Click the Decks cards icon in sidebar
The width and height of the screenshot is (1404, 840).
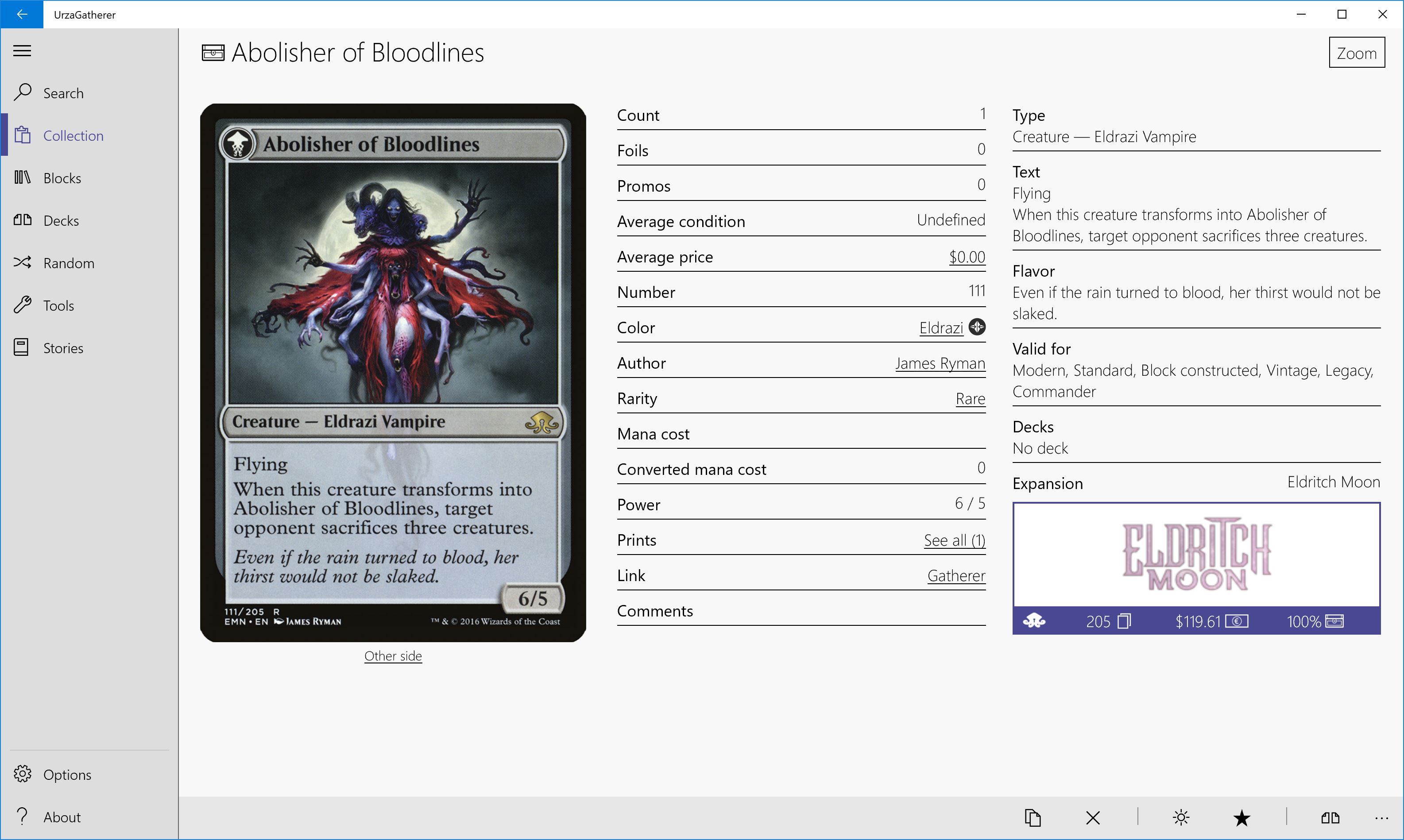(22, 220)
